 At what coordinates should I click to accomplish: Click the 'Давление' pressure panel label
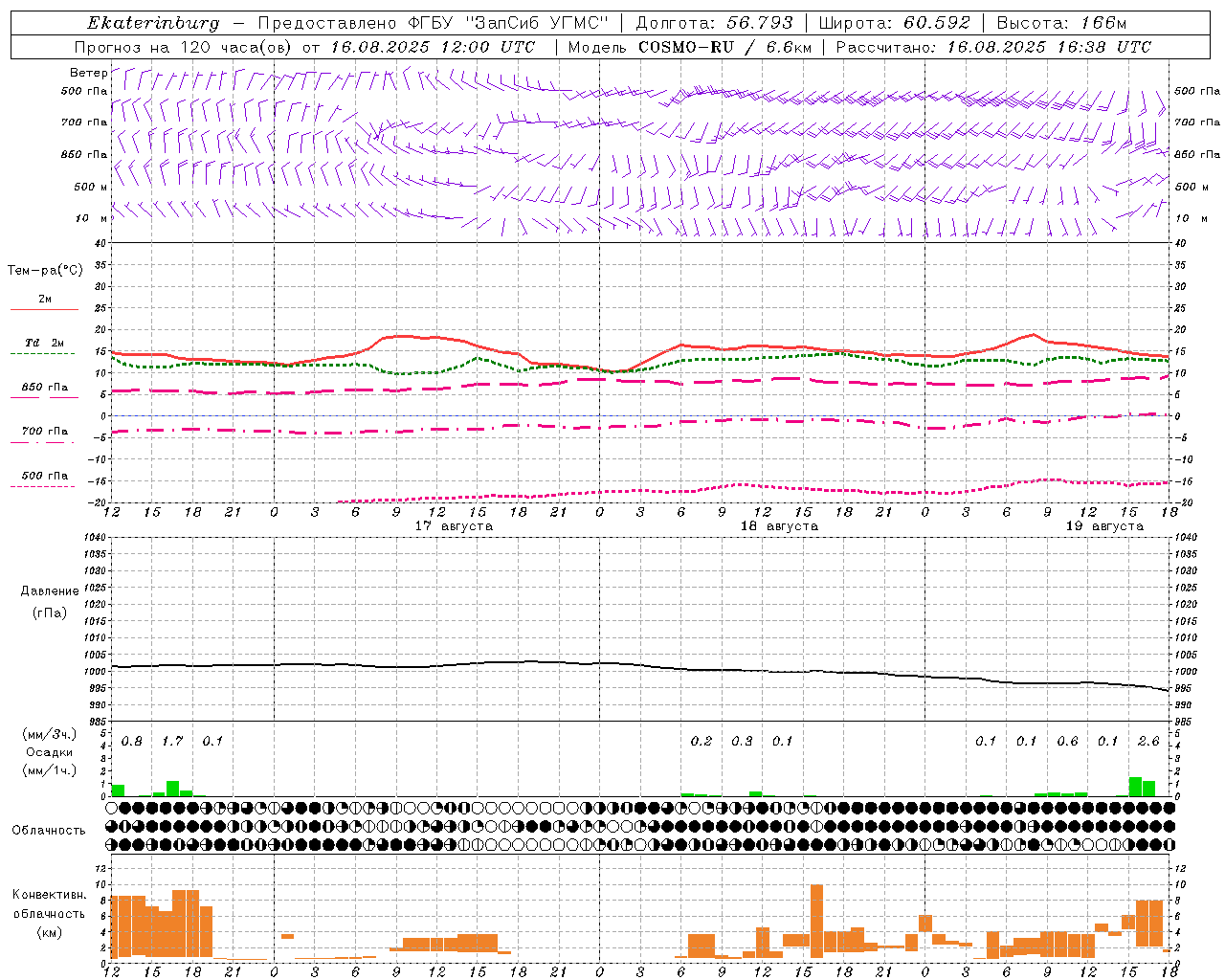[50, 591]
